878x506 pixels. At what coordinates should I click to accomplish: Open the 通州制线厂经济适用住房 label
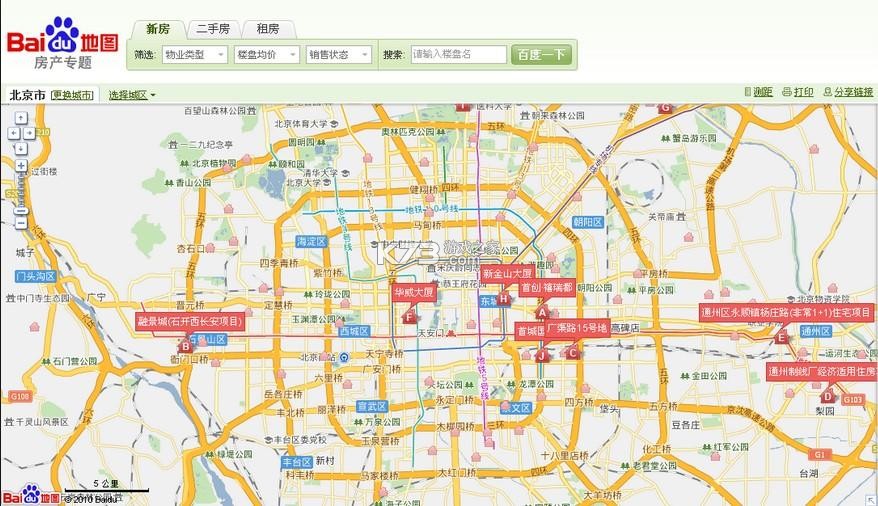[821, 371]
